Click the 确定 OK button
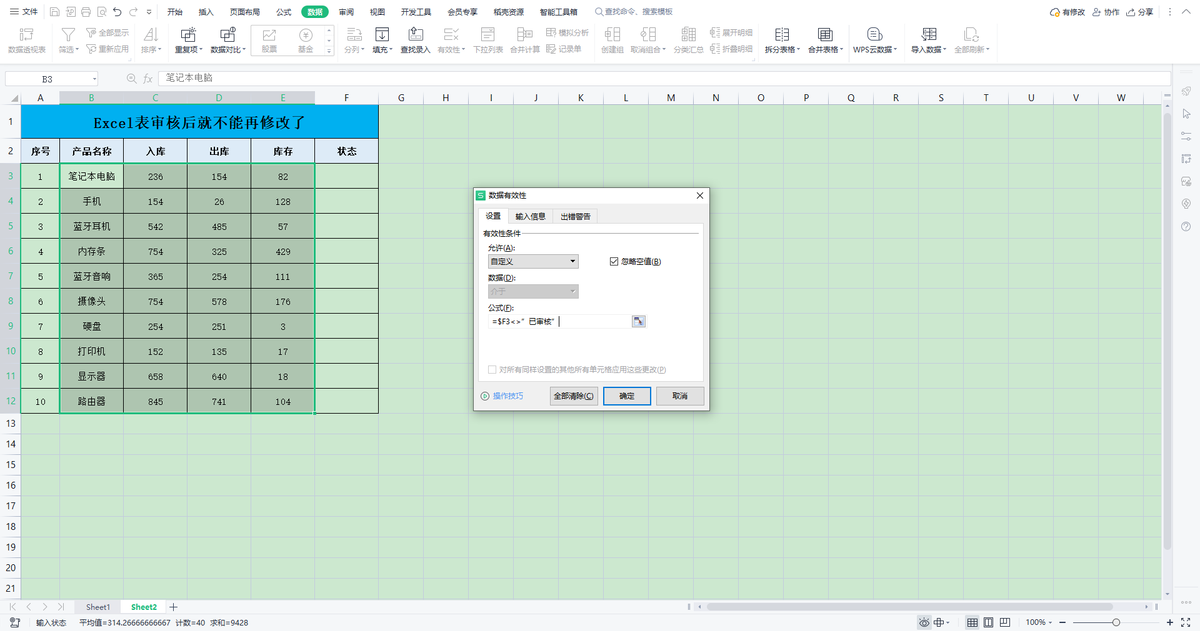 [x=627, y=396]
